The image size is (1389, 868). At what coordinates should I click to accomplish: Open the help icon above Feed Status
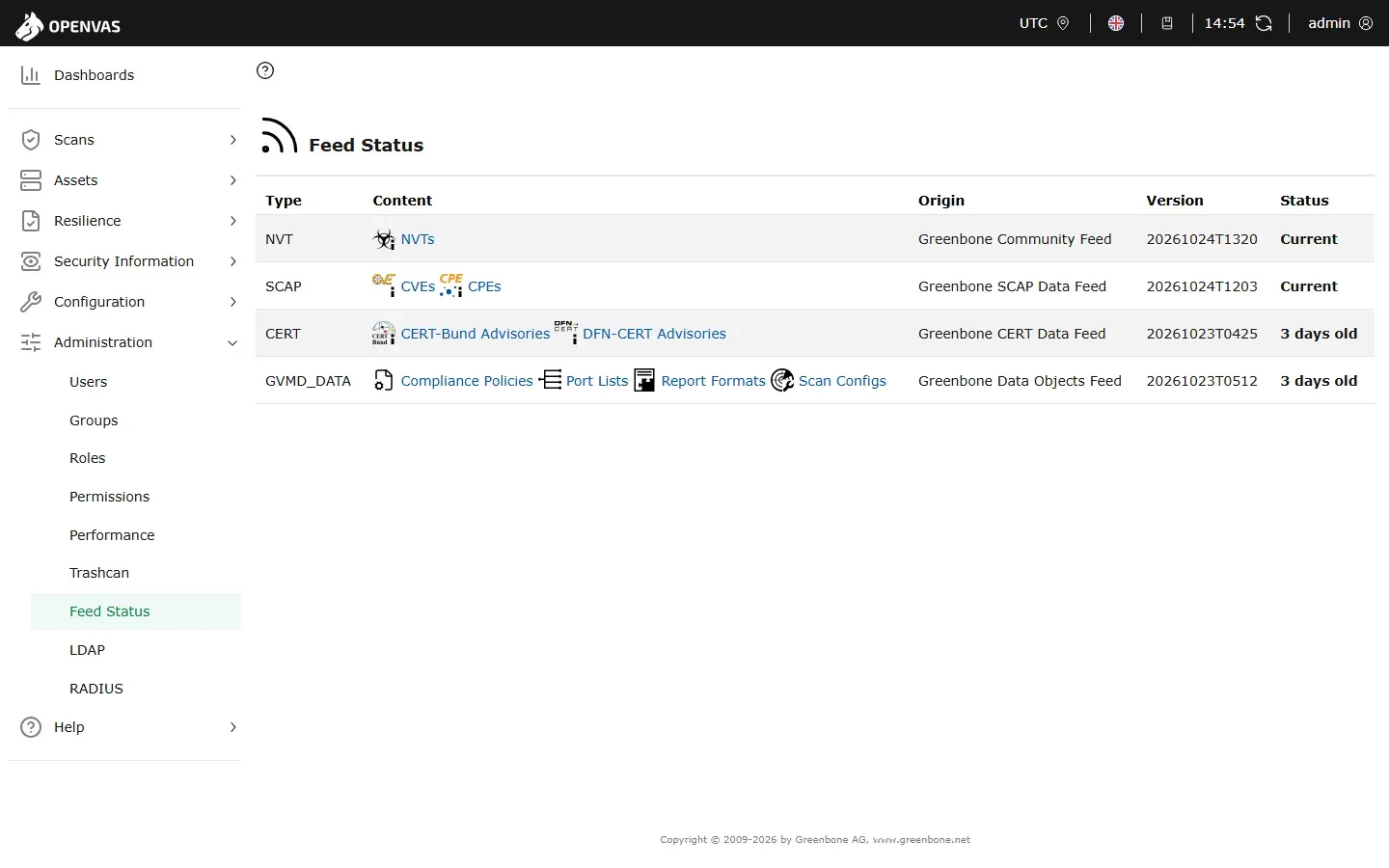[x=265, y=70]
